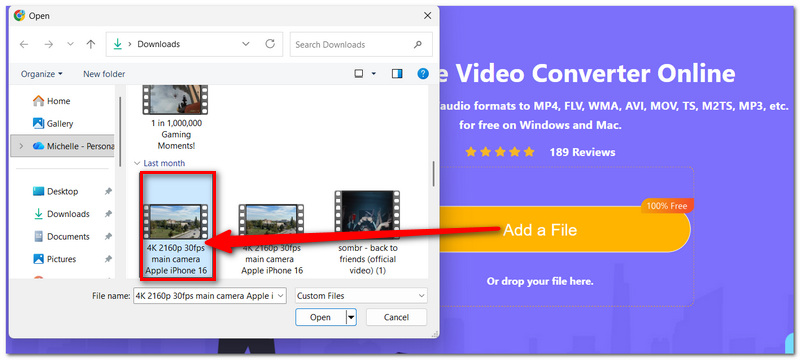Viewport: 800px width, 360px height.
Task: Open the Organize menu
Action: point(42,74)
